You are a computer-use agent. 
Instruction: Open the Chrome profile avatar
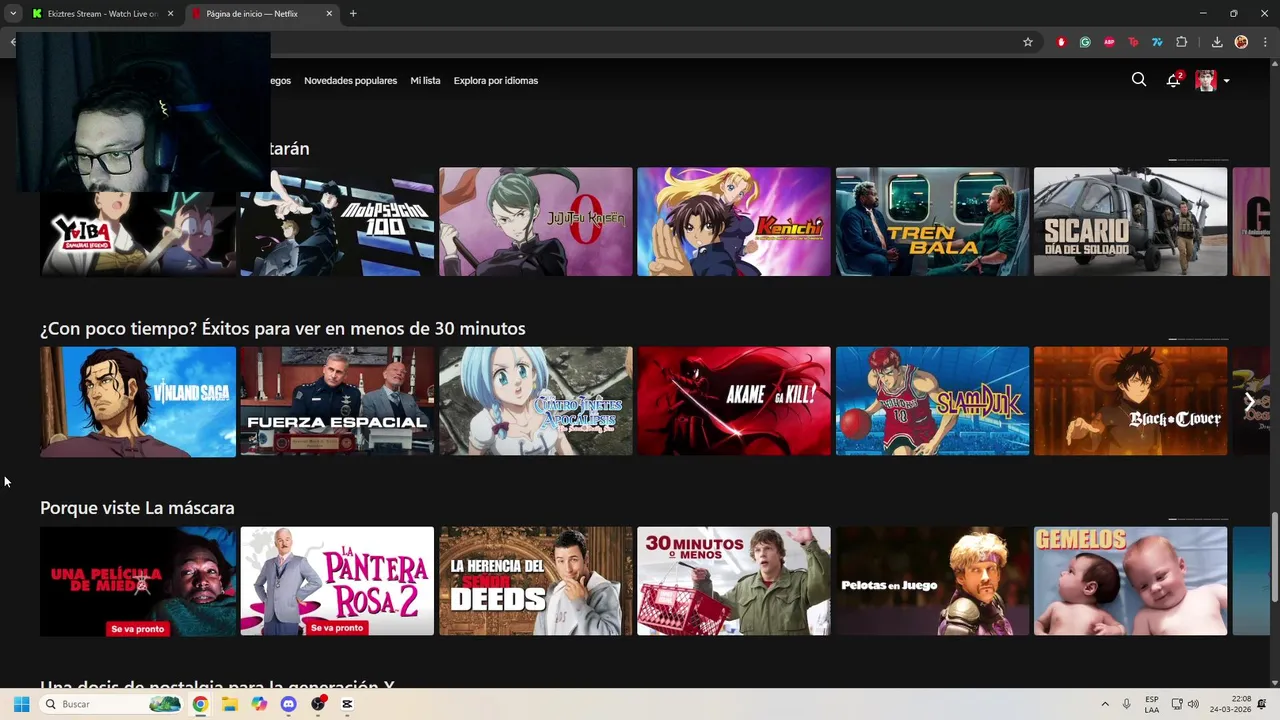(x=1241, y=42)
